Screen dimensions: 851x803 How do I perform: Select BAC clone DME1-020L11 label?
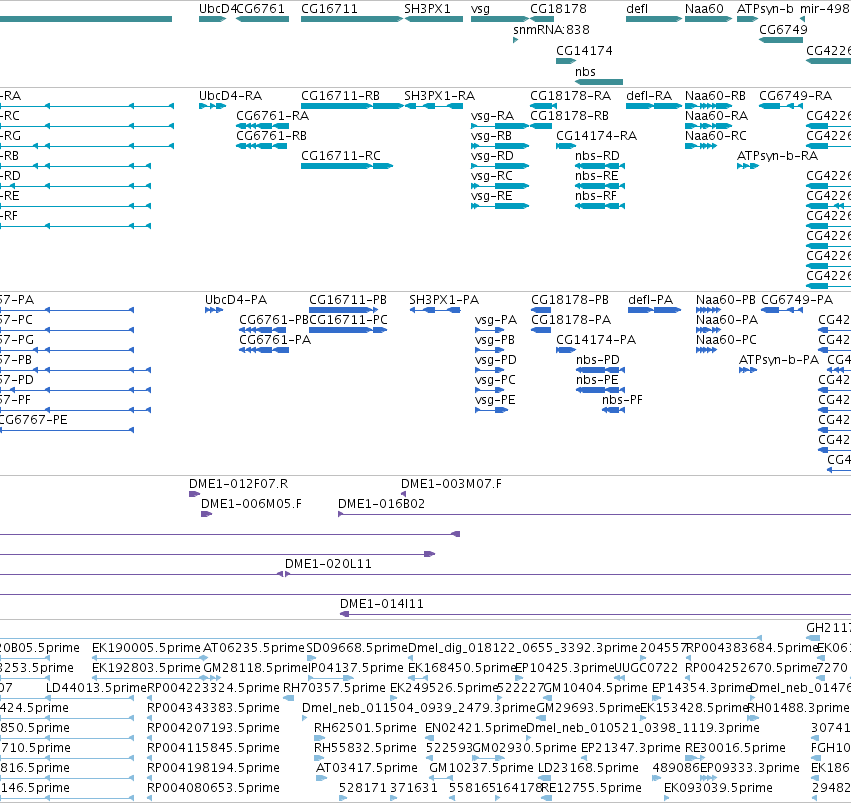tap(328, 564)
